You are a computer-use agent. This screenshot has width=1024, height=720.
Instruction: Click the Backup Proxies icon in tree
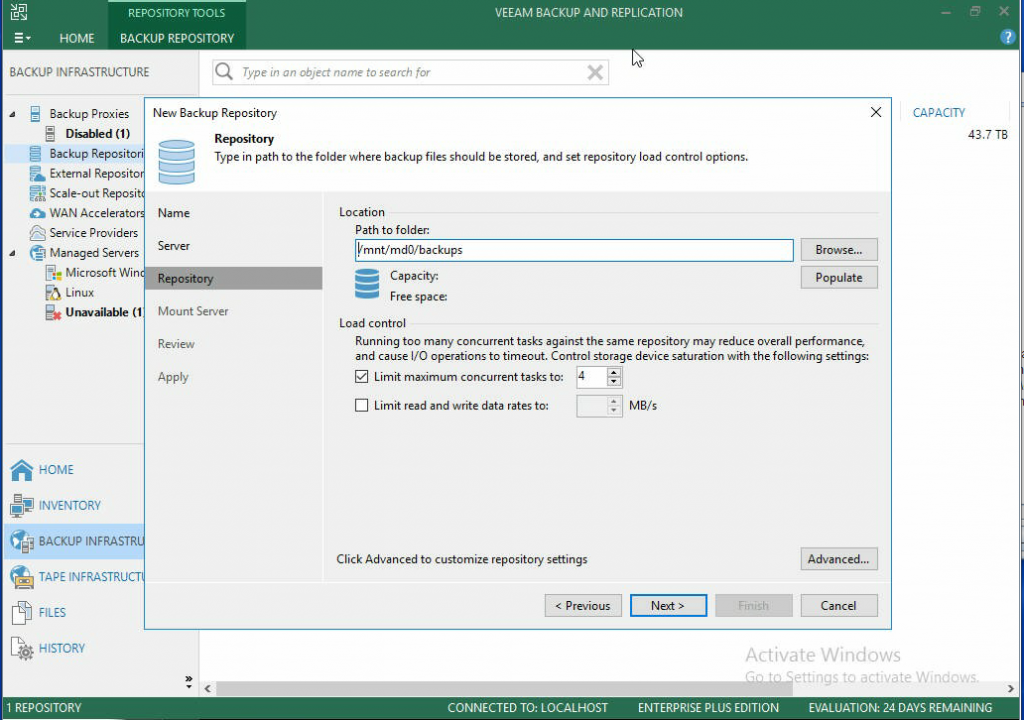click(36, 114)
